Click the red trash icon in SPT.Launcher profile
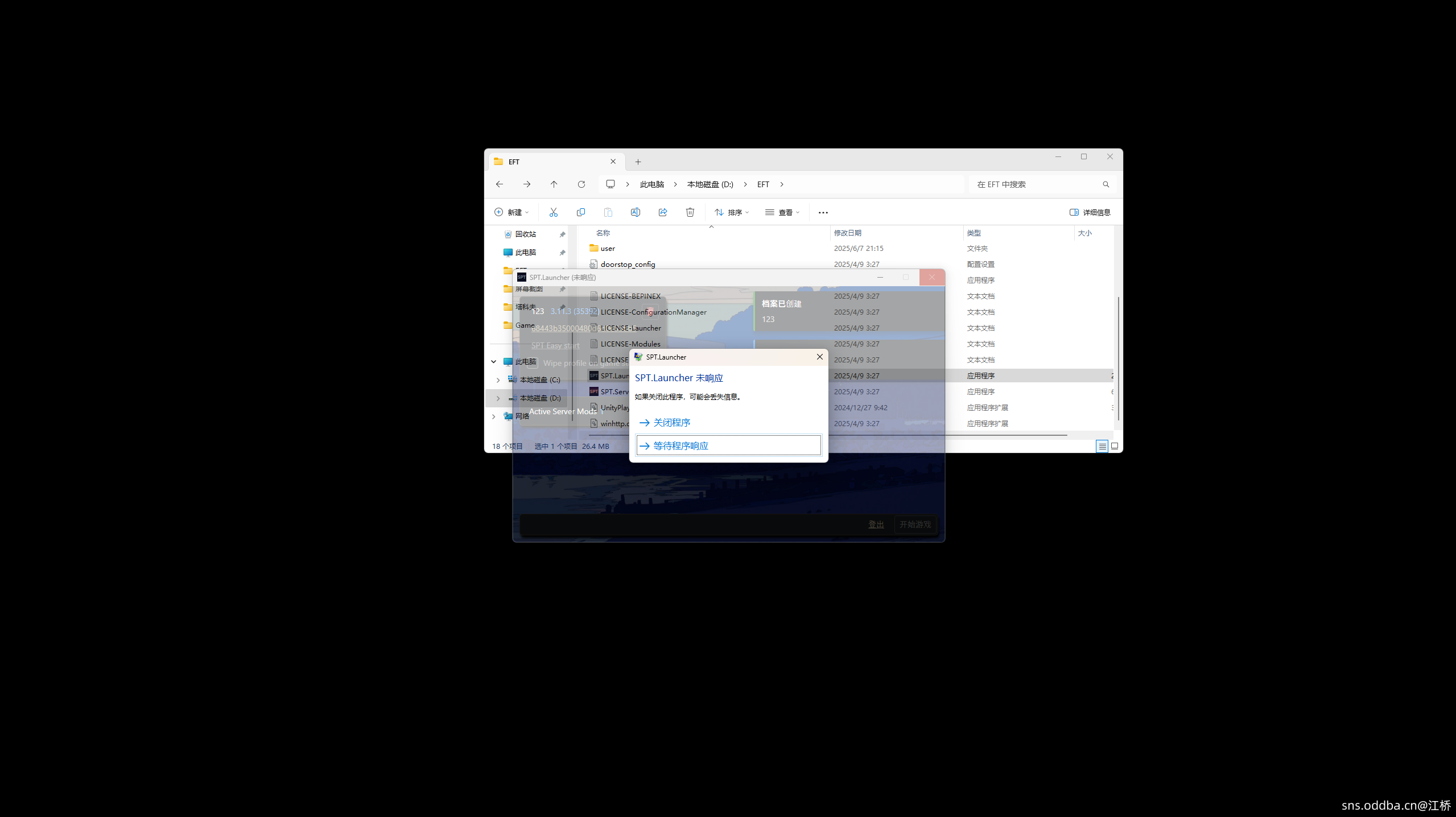This screenshot has height=817, width=1456. (x=649, y=311)
